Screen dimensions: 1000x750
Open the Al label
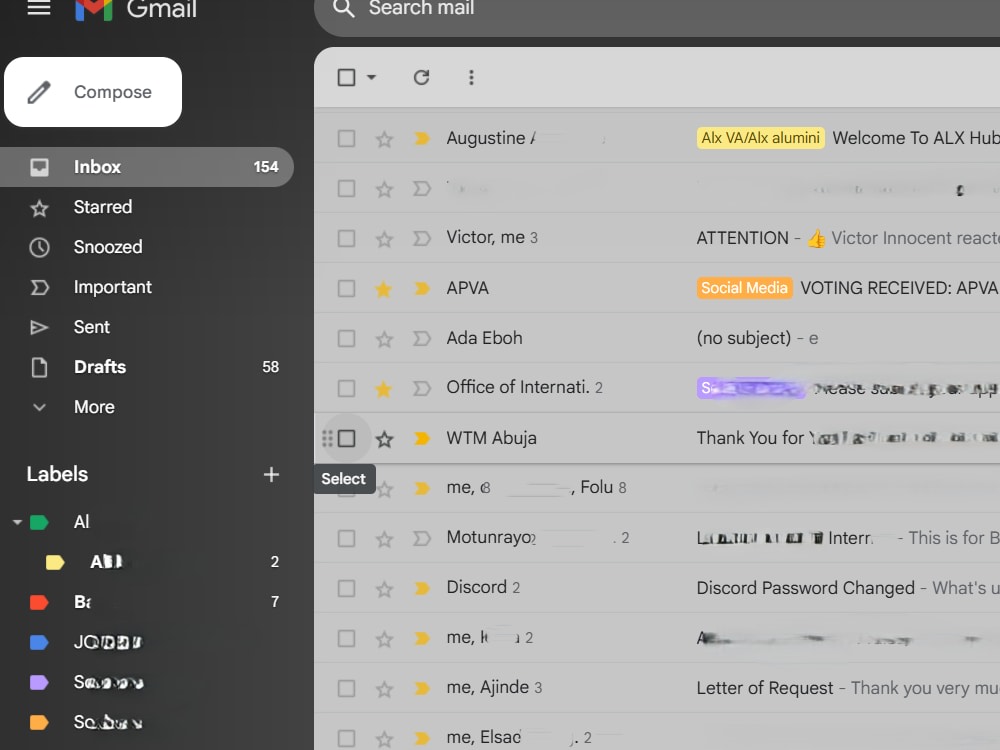[x=82, y=522]
